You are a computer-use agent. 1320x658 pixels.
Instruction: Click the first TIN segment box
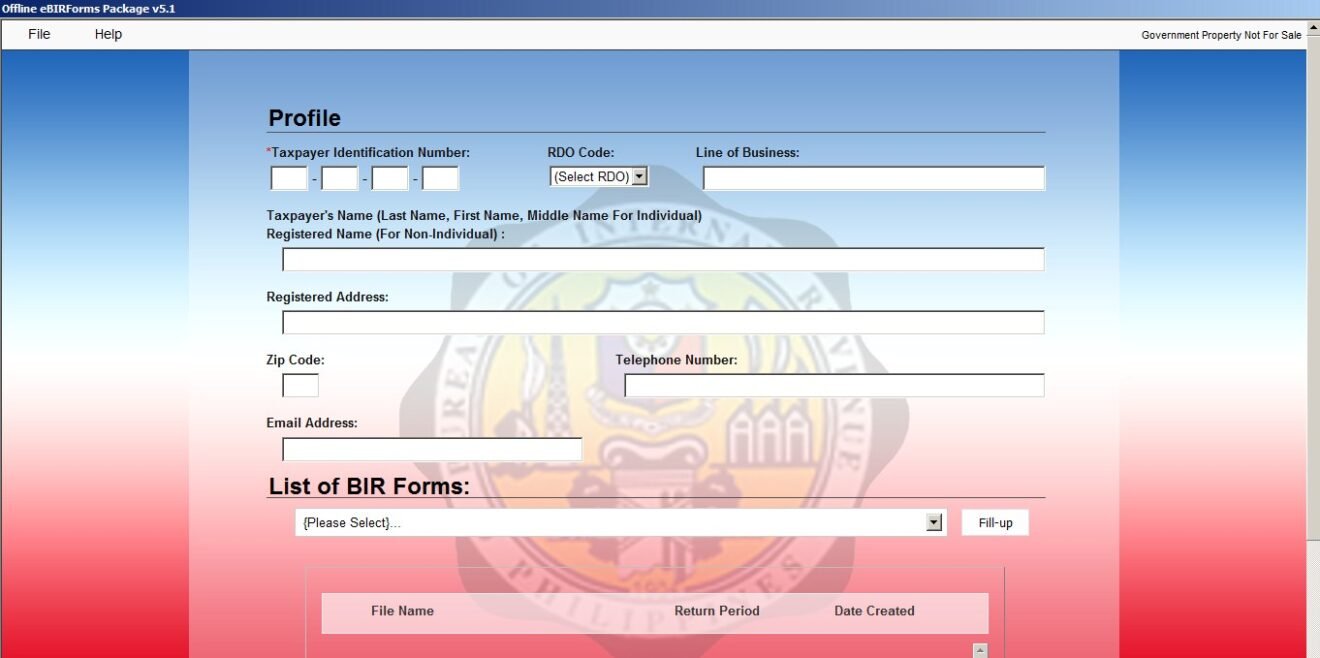pos(289,179)
